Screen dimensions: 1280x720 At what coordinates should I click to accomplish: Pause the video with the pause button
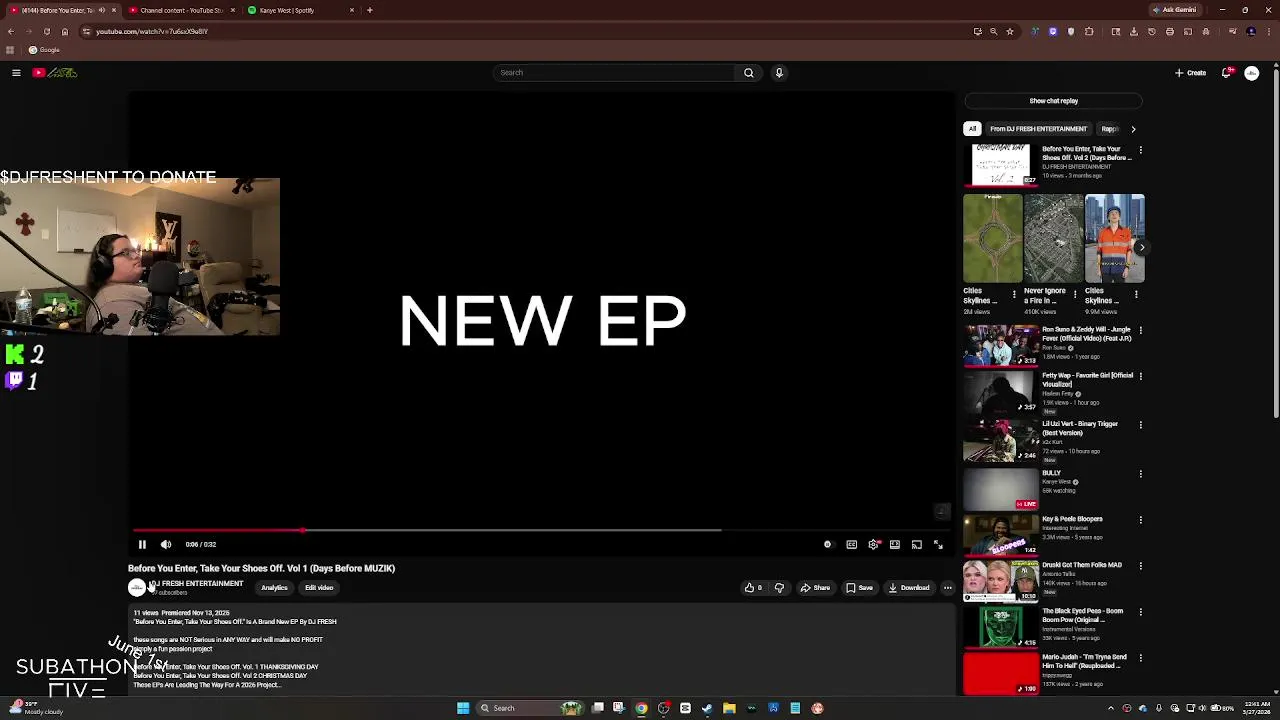coord(142,545)
